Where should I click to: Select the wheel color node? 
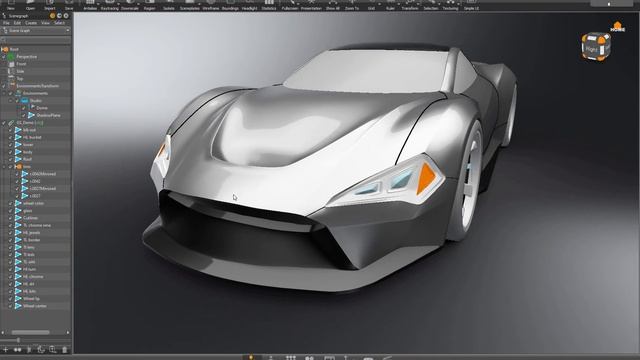point(33,204)
